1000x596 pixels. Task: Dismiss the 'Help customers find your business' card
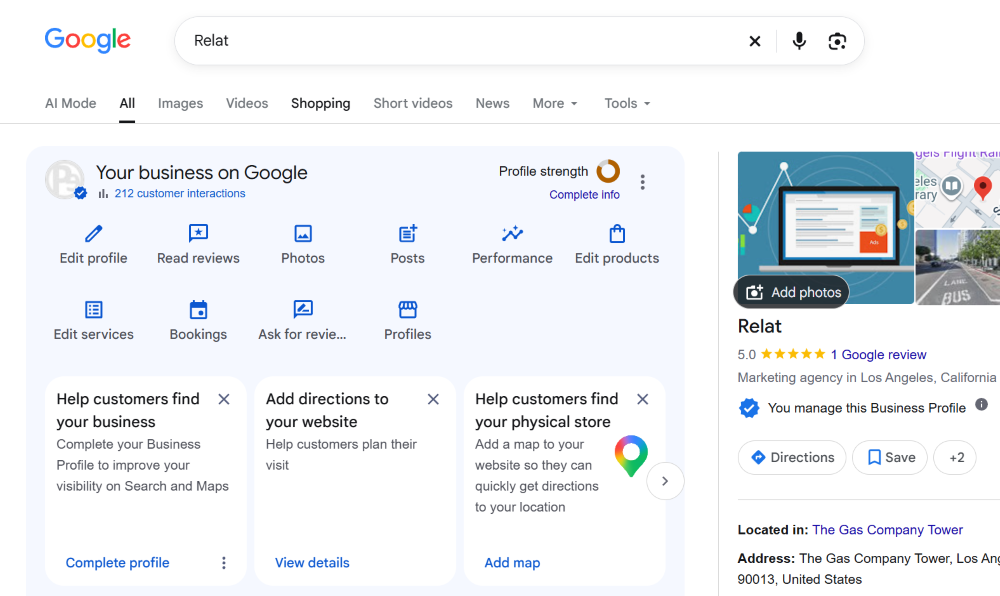pos(224,399)
